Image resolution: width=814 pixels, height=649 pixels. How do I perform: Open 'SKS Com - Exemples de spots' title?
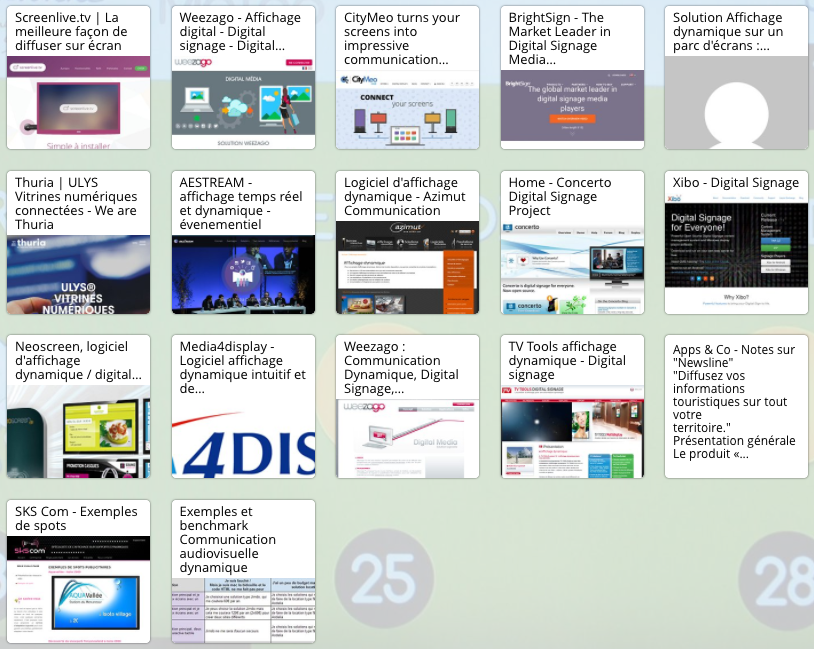tap(76, 519)
